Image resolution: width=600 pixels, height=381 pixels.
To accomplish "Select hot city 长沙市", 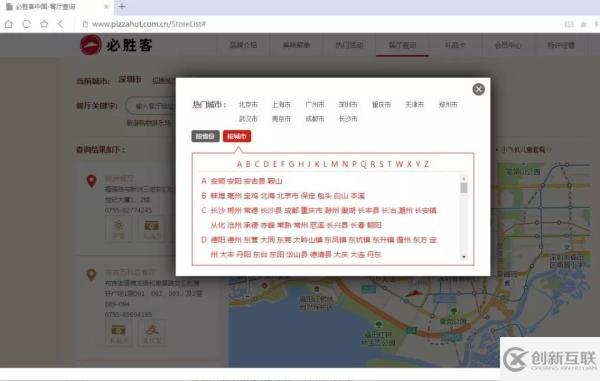I will [348, 119].
